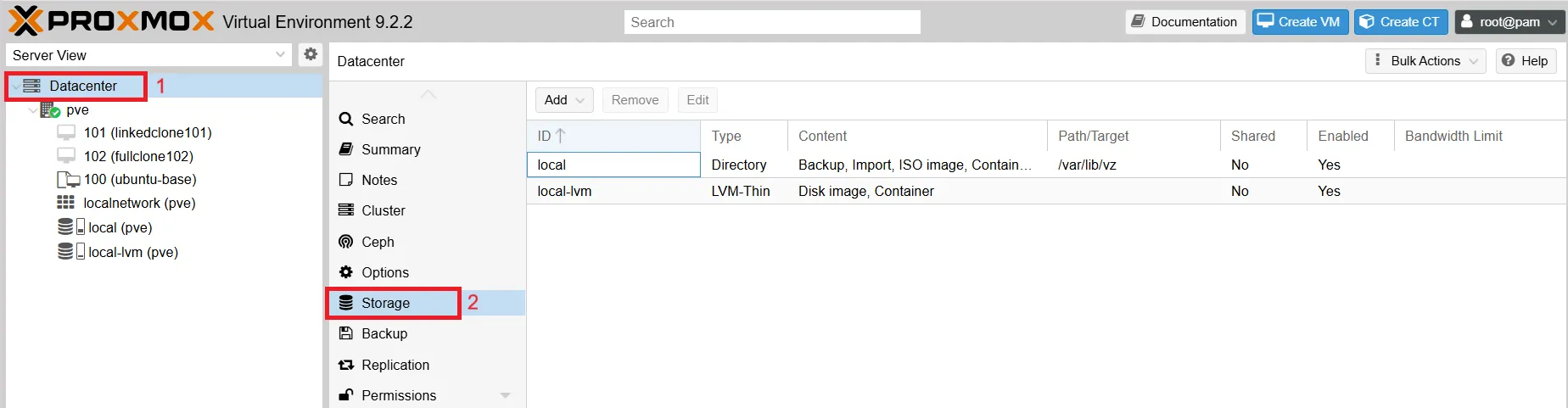The width and height of the screenshot is (1568, 408).
Task: Click the pve node server icon
Action: pos(50,109)
